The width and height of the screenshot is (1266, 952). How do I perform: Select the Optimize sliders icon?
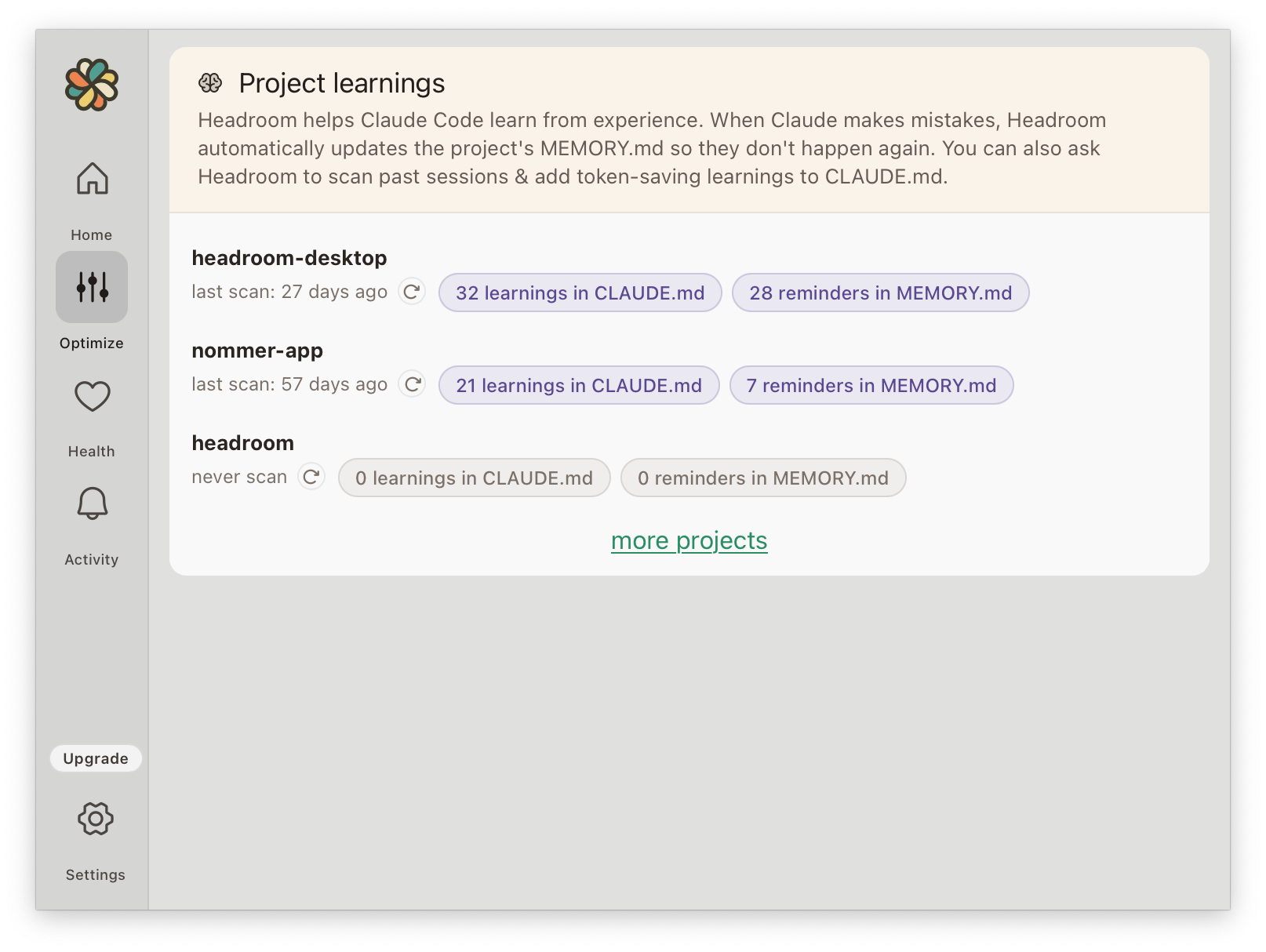[x=92, y=287]
